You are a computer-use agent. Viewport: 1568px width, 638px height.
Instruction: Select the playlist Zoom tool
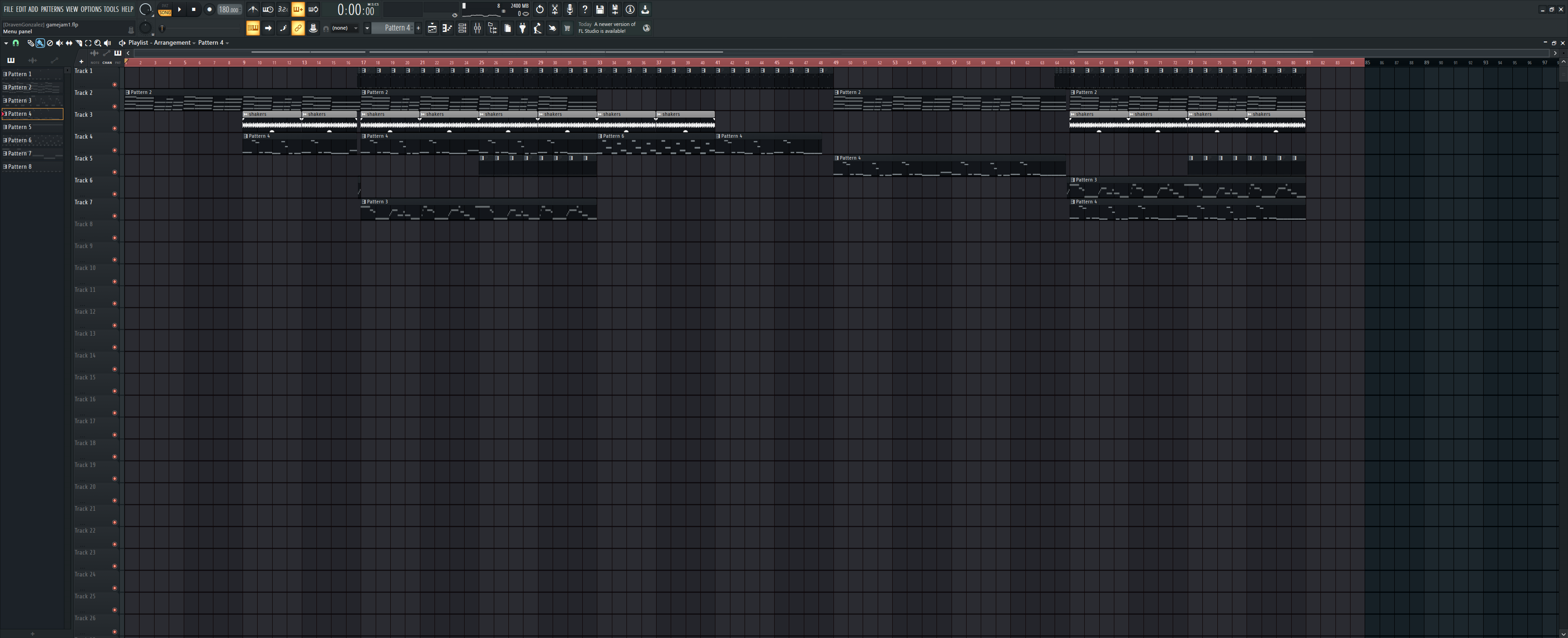tap(98, 42)
